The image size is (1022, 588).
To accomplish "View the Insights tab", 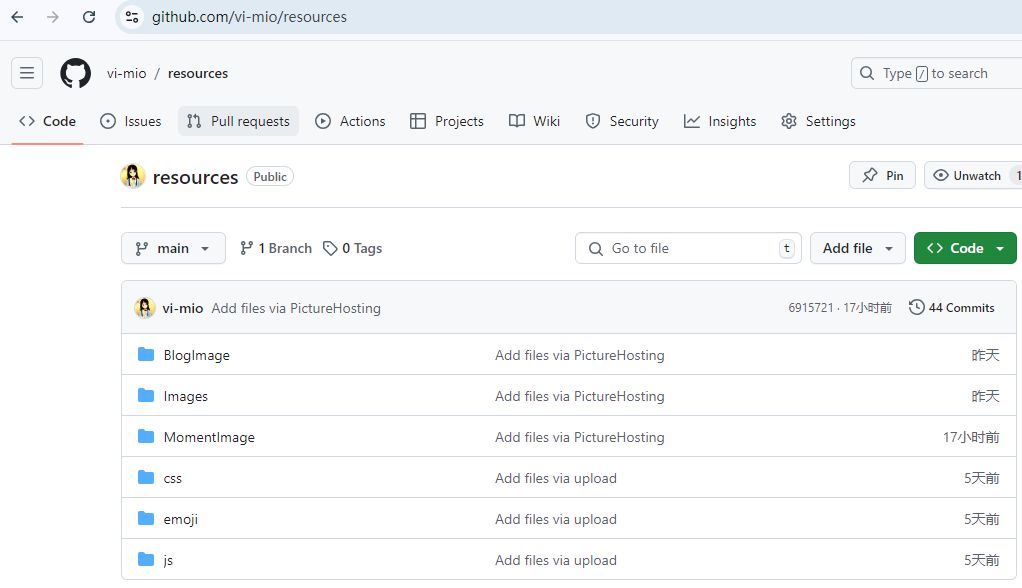I will [720, 121].
